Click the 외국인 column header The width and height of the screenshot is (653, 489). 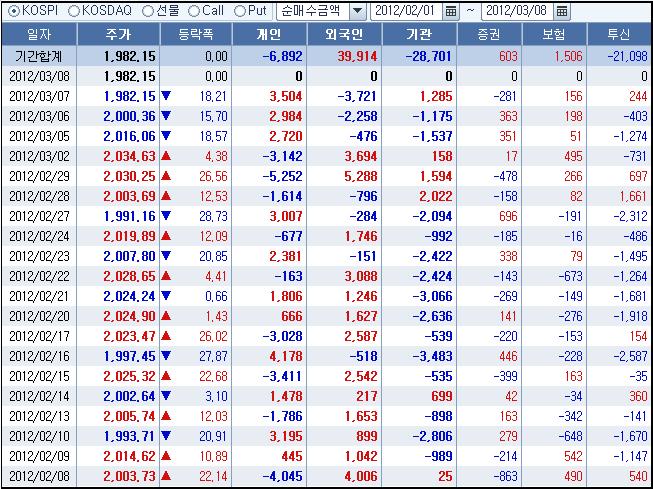344,34
